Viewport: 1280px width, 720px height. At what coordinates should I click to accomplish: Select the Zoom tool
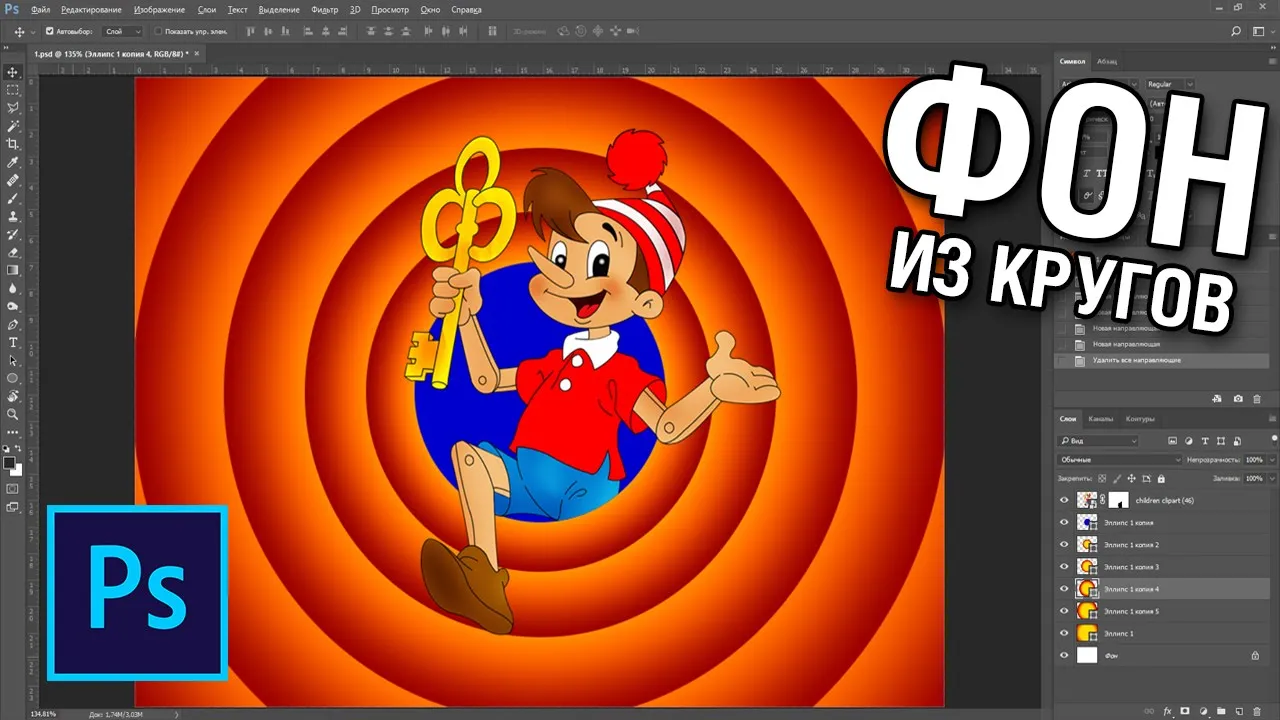pyautogui.click(x=13, y=414)
